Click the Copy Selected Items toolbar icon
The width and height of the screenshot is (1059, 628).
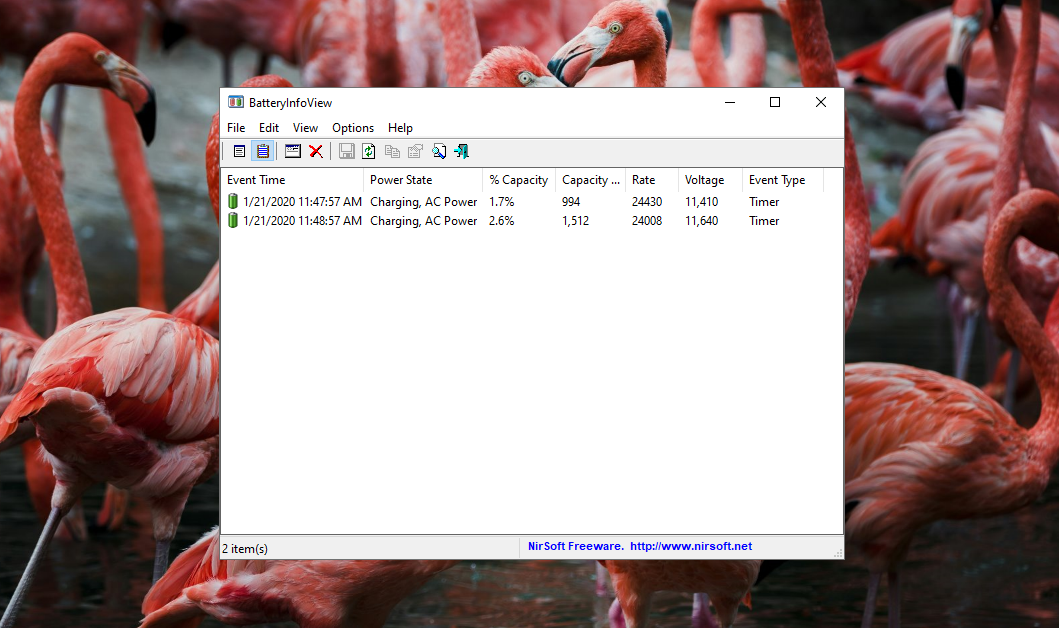[x=392, y=151]
